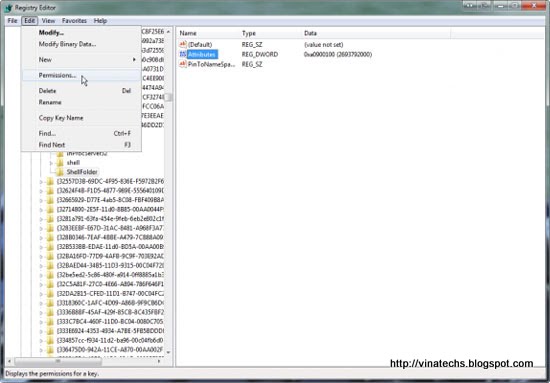Sort values by the Data column header
The height and width of the screenshot is (383, 550).
(376, 33)
